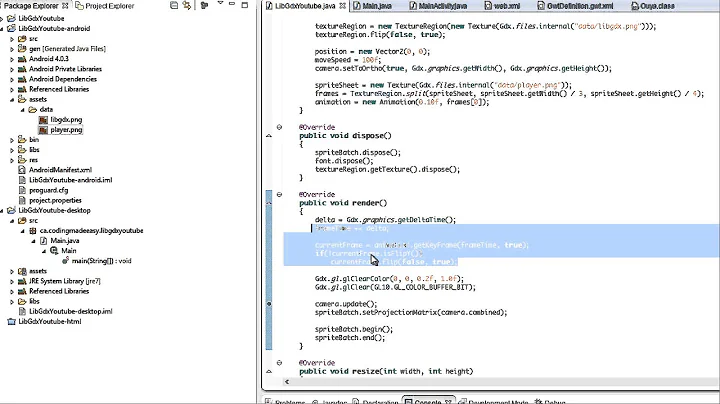Viewport: 720px width, 404px height.
Task: Expand the LibGdxYoutube project
Action: tap(2, 18)
